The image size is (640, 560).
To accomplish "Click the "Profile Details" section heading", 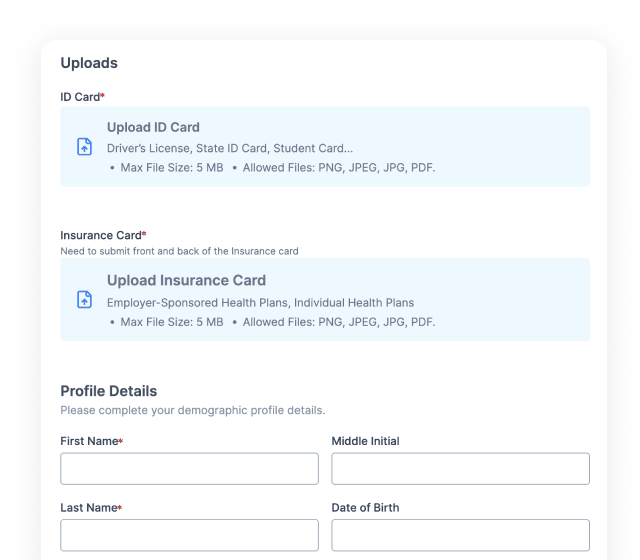I will point(108,391).
